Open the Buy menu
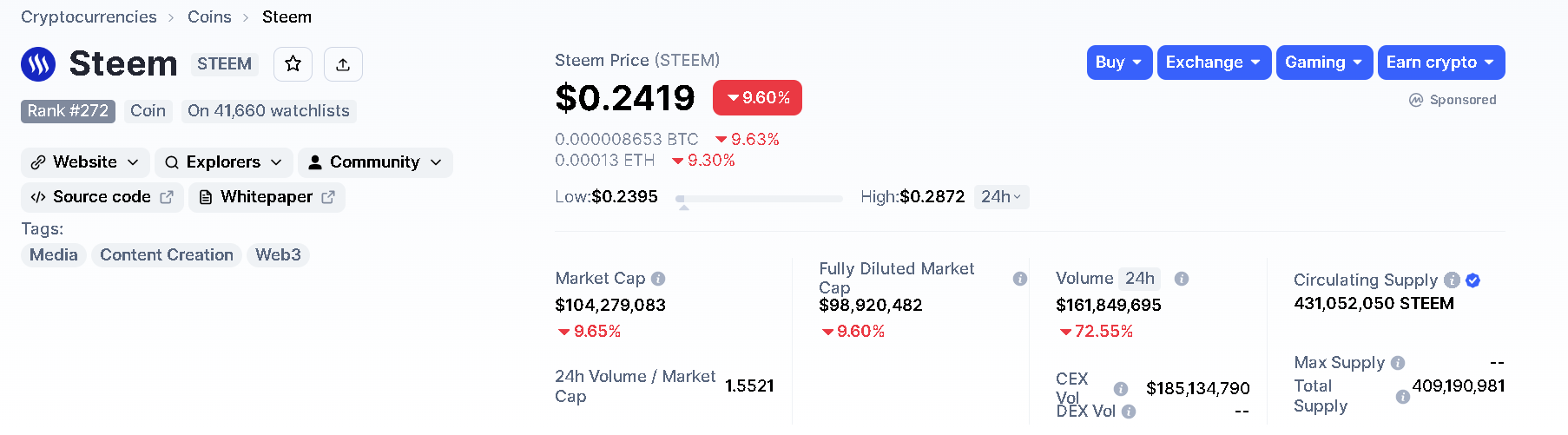Viewport: 1568px width, 435px height. pos(1119,63)
